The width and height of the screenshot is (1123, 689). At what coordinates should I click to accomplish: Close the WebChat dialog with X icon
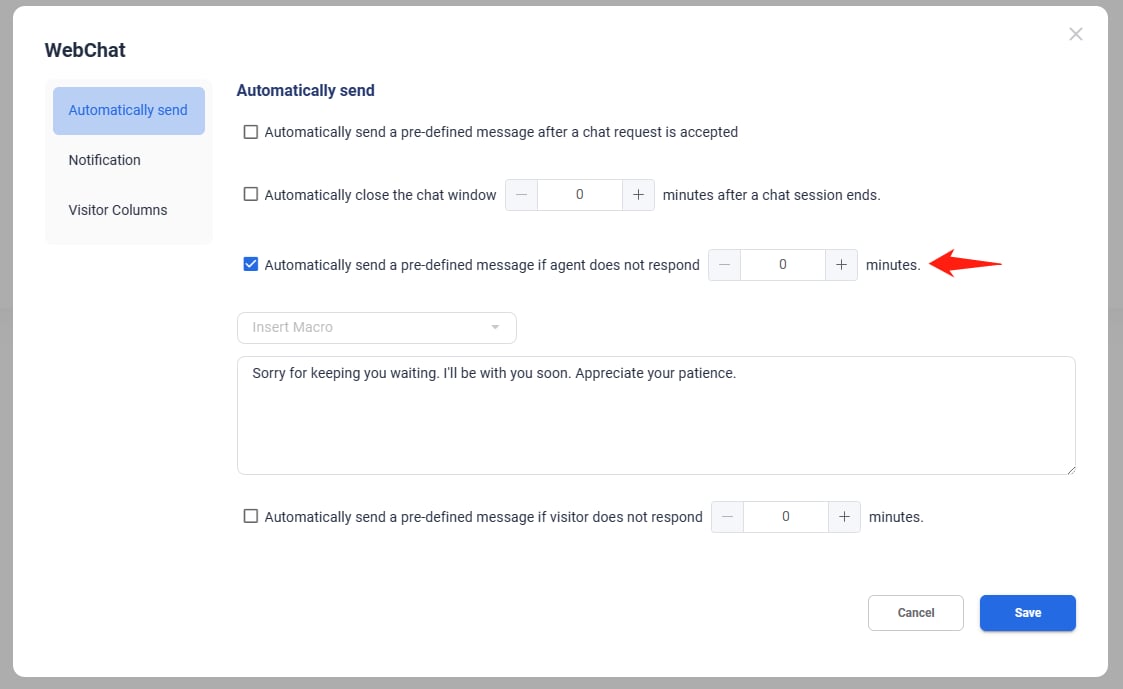click(x=1076, y=34)
